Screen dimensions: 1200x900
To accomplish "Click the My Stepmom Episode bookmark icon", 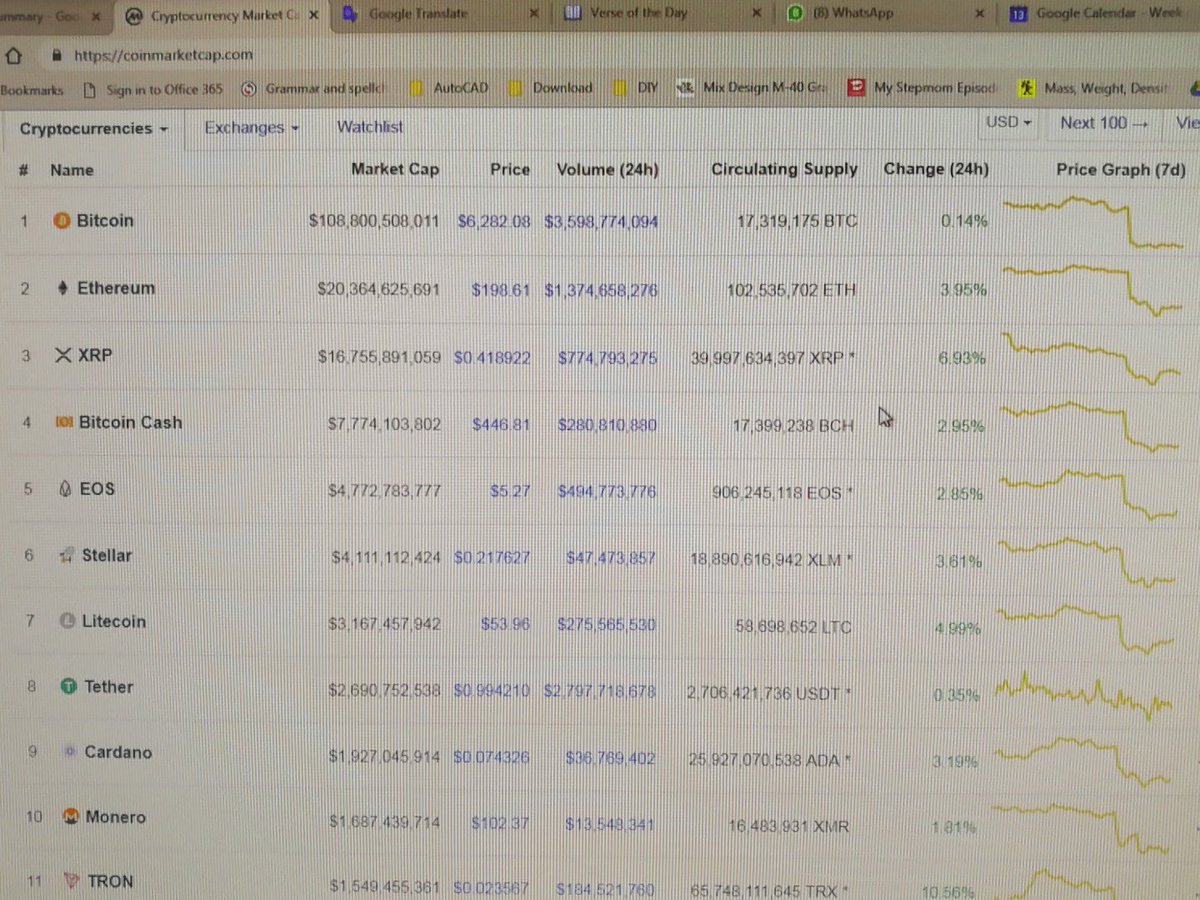I will pos(856,88).
